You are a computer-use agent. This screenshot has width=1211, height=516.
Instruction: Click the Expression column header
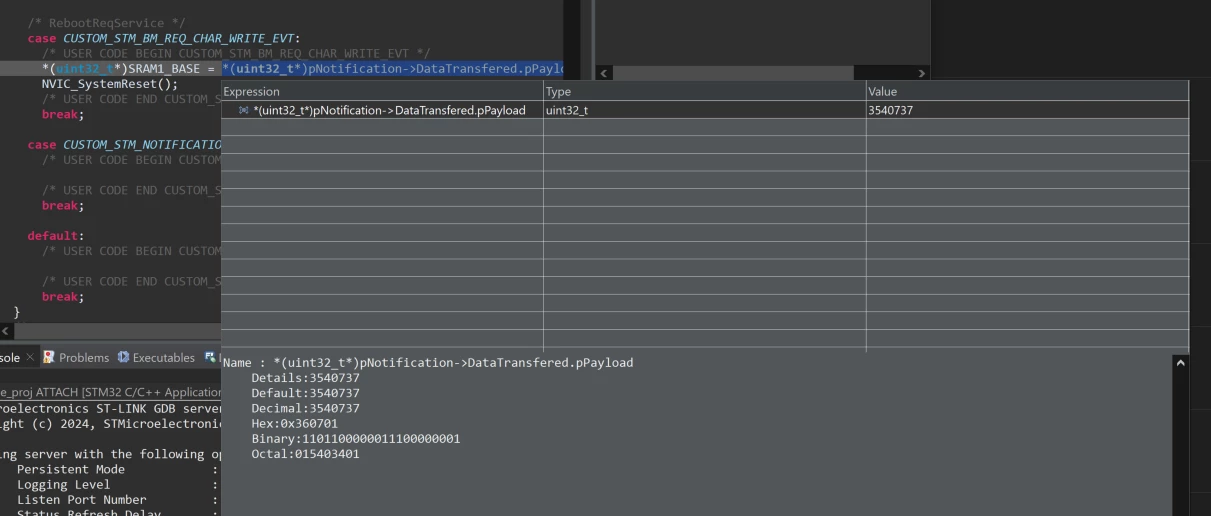click(382, 91)
